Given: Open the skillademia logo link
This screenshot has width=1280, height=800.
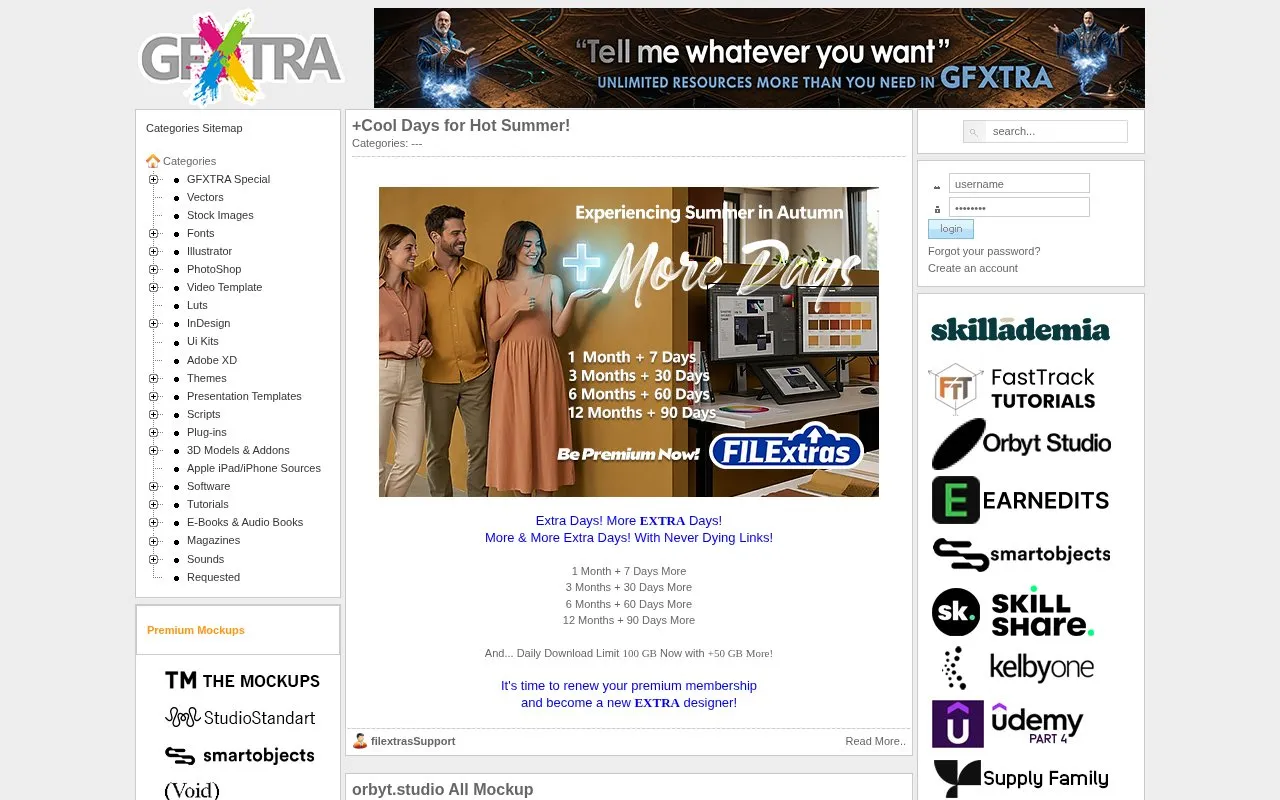Looking at the screenshot, I should click(x=1020, y=330).
